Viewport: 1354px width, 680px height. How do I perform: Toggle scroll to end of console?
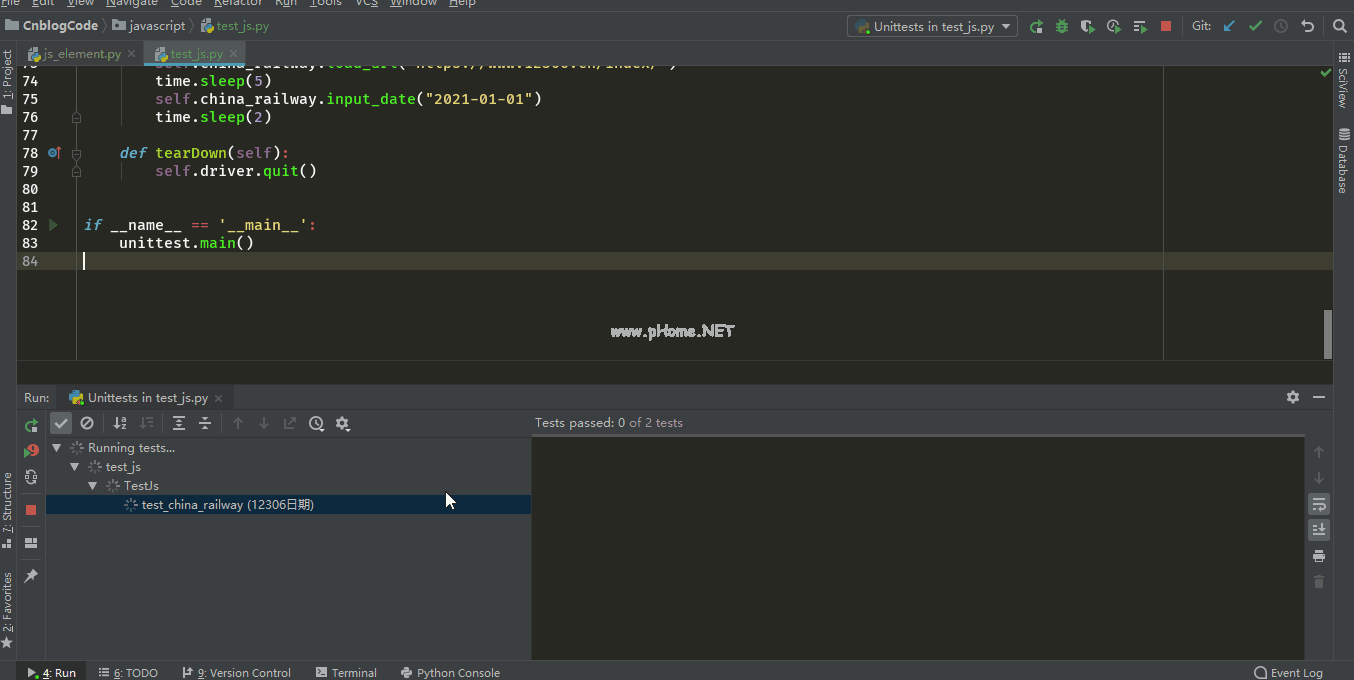tap(1319, 530)
